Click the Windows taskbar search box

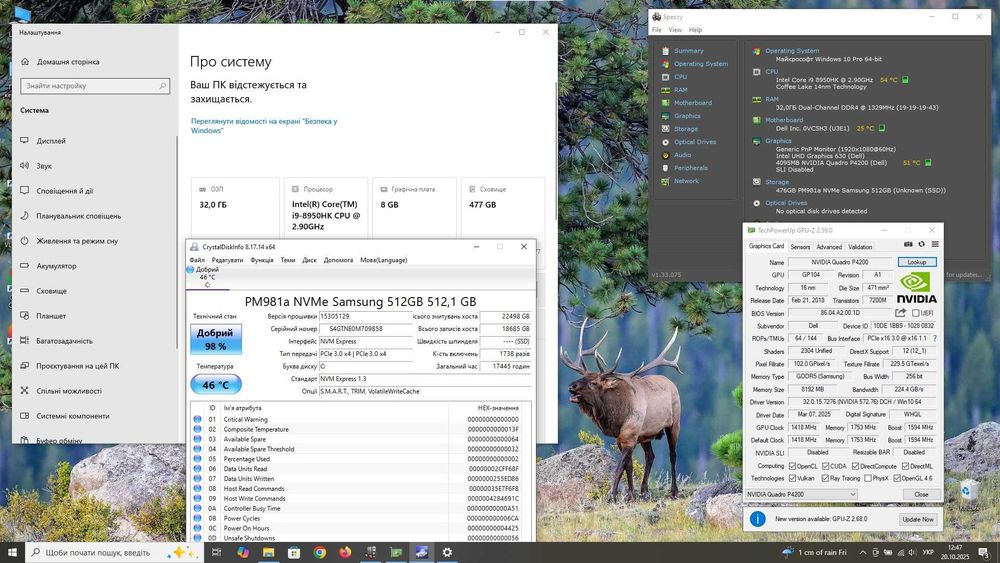click(x=114, y=552)
